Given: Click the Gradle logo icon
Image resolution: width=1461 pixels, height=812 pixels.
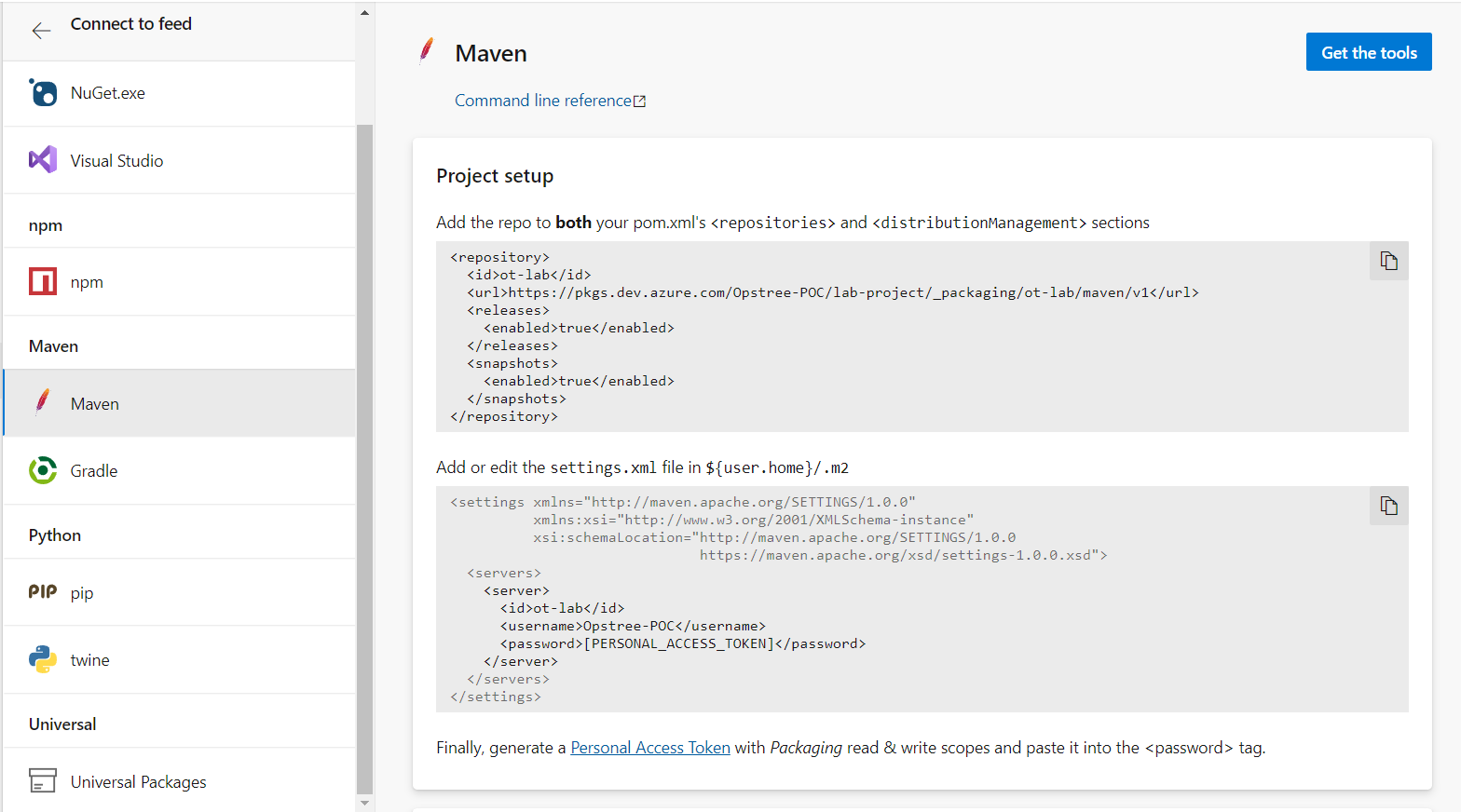Looking at the screenshot, I should click(x=43, y=470).
